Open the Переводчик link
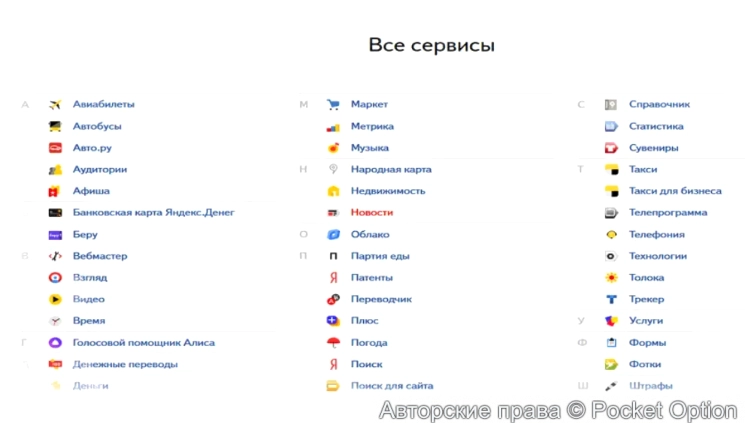The height and width of the screenshot is (423, 745). coord(381,299)
